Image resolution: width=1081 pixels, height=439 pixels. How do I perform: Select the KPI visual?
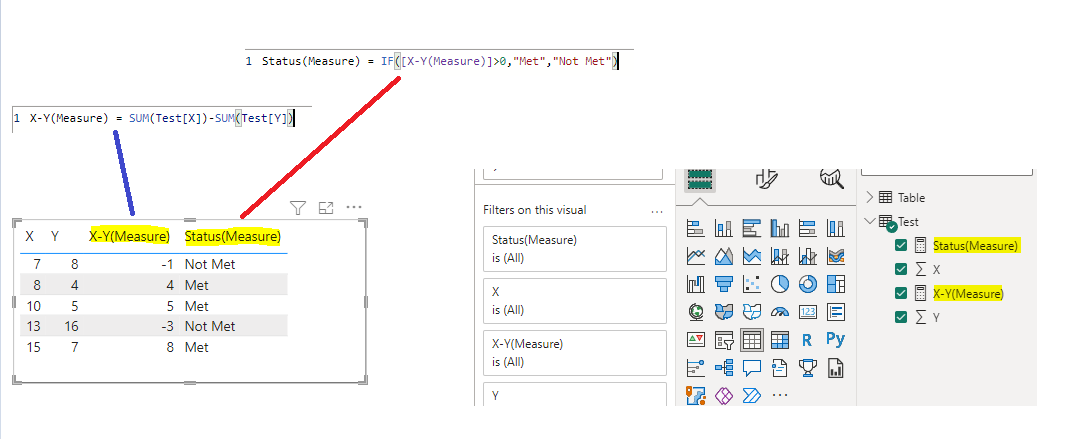(696, 340)
